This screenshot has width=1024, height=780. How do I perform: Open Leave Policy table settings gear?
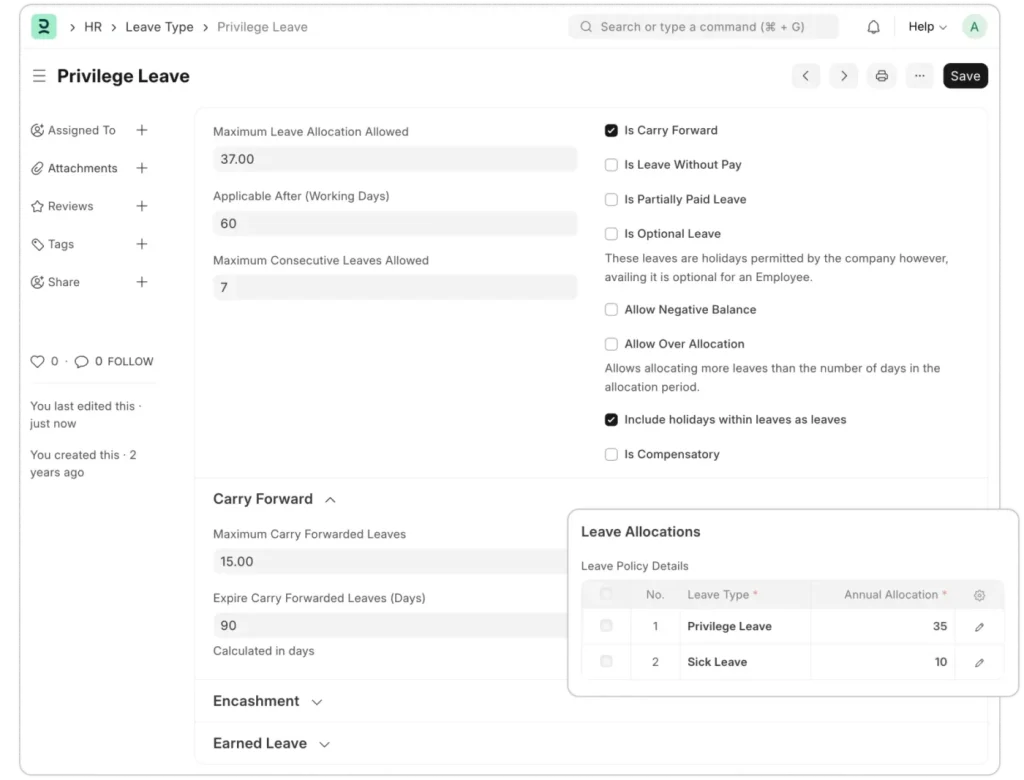click(x=979, y=595)
